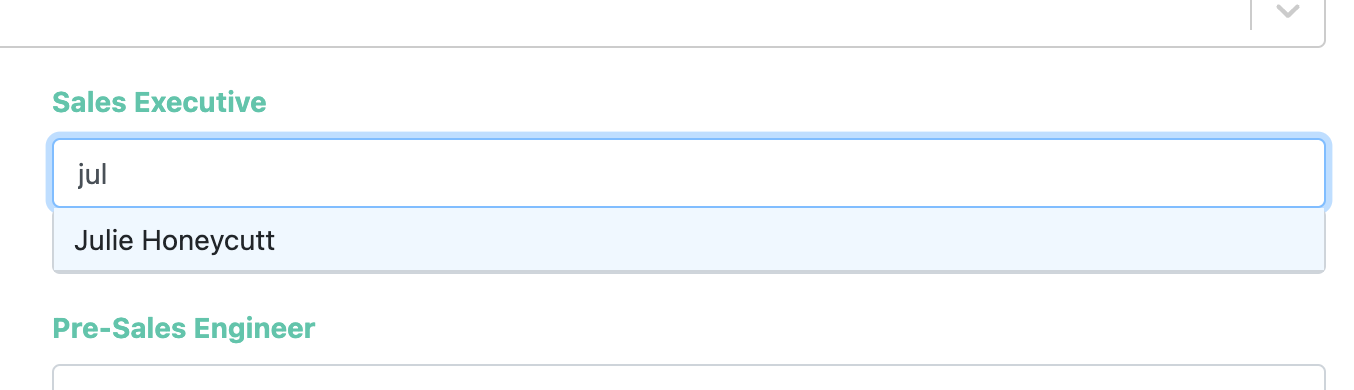Activate the empty field under Pre-Sales Engineer
Viewport: 1354px width, 390px height.
click(689, 377)
